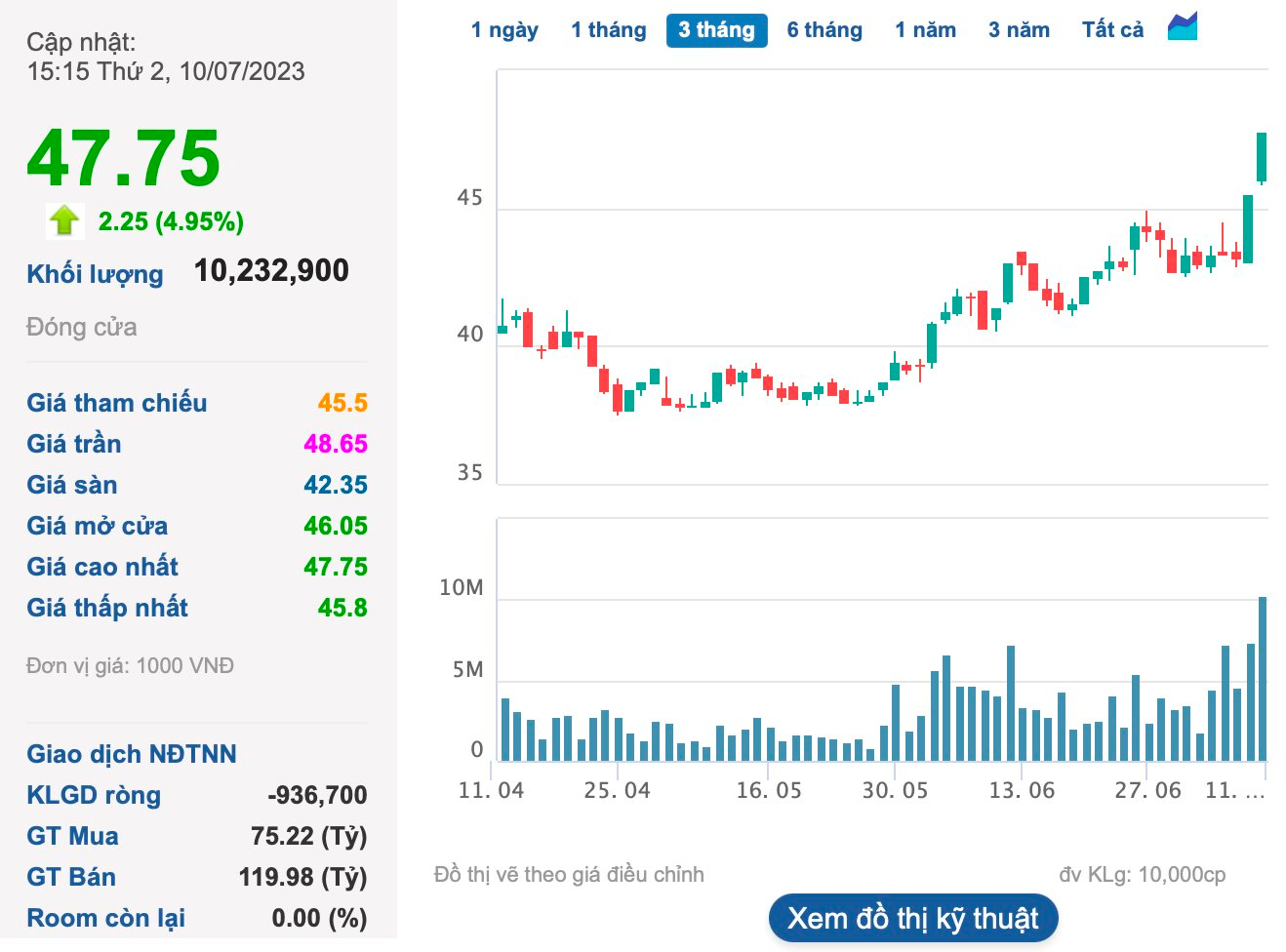Click the latest tall green candlestick
This screenshot has height=952, width=1286.
(x=1262, y=157)
